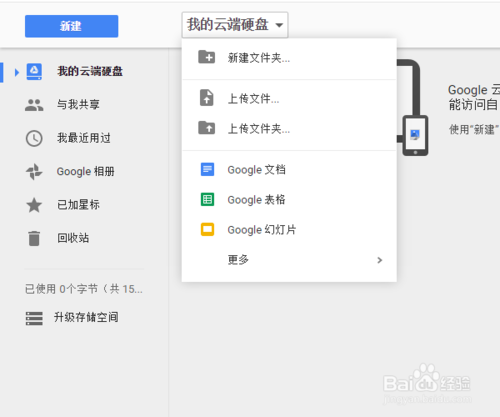Click the Google 相册 pinwheel icon
This screenshot has width=500, height=417.
click(x=34, y=172)
